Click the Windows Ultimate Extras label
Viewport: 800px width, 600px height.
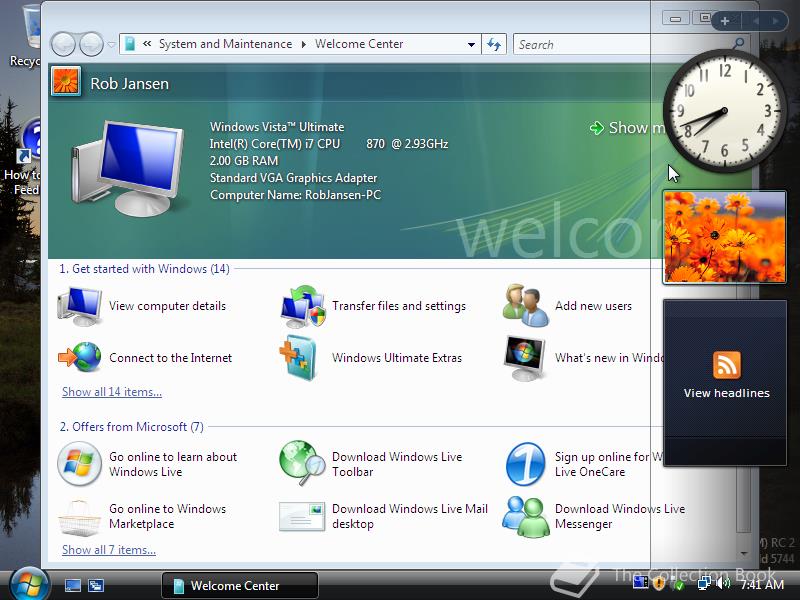pyautogui.click(x=397, y=358)
